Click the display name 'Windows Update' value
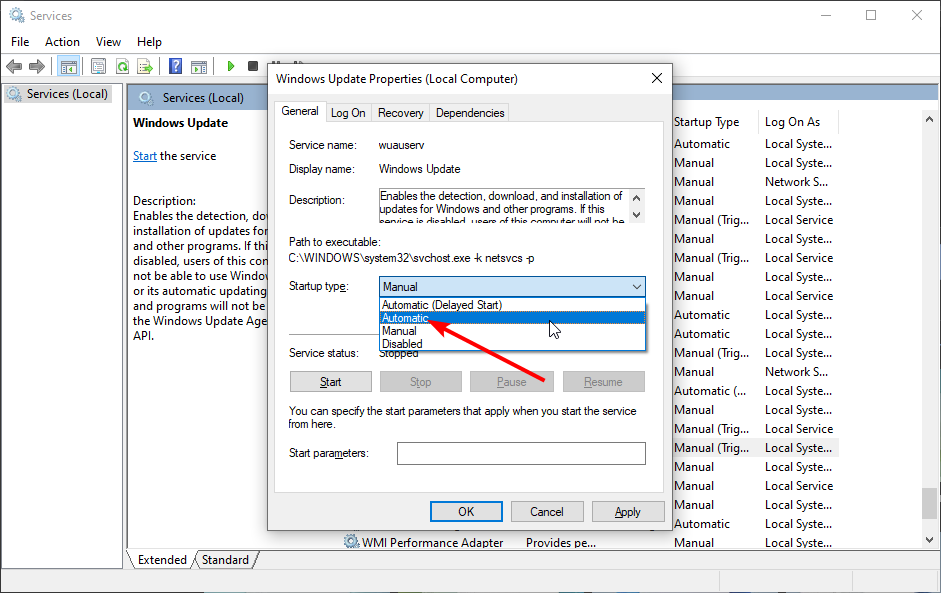The height and width of the screenshot is (593, 941). pyautogui.click(x=419, y=169)
